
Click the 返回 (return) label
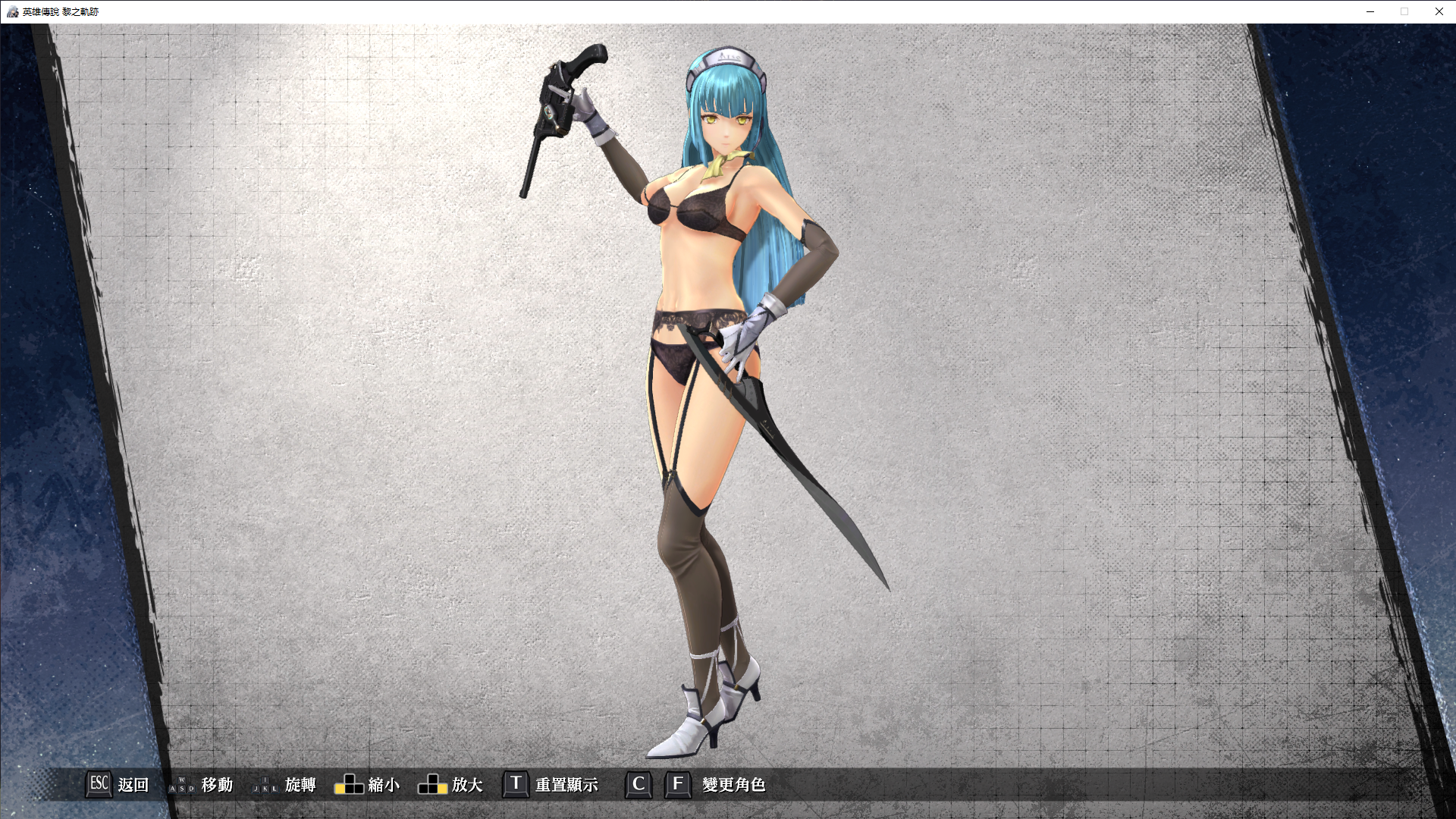point(133,785)
